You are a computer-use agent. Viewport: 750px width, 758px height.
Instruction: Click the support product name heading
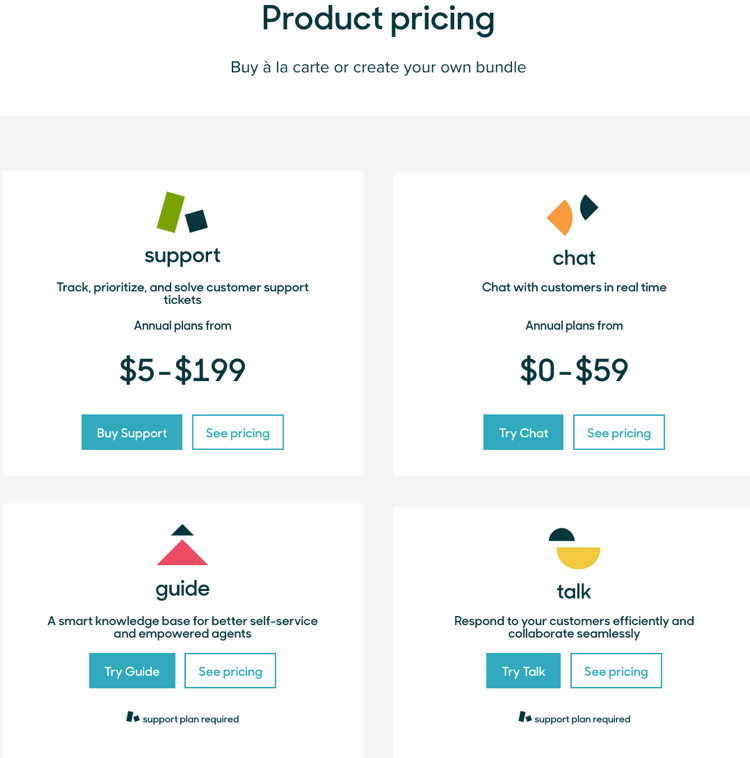[182, 256]
